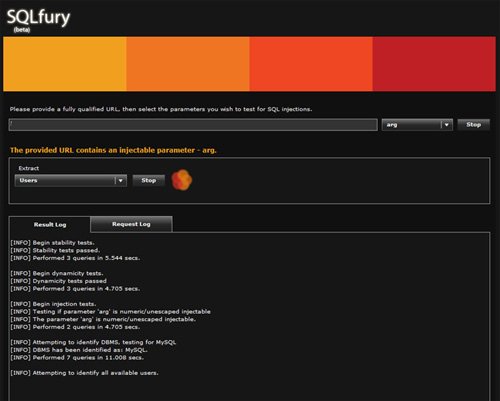Focus the URL input field
This screenshot has width=500, height=401.
coord(193,125)
